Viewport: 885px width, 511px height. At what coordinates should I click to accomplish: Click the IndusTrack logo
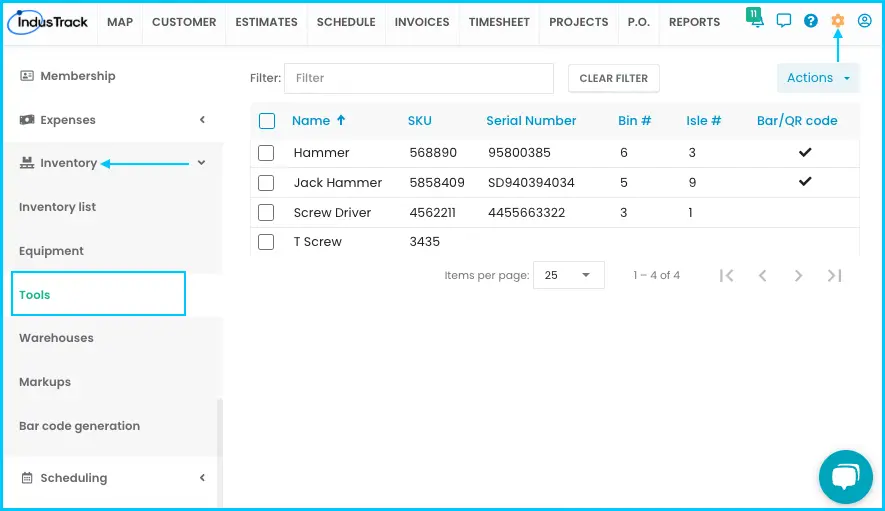coord(48,22)
